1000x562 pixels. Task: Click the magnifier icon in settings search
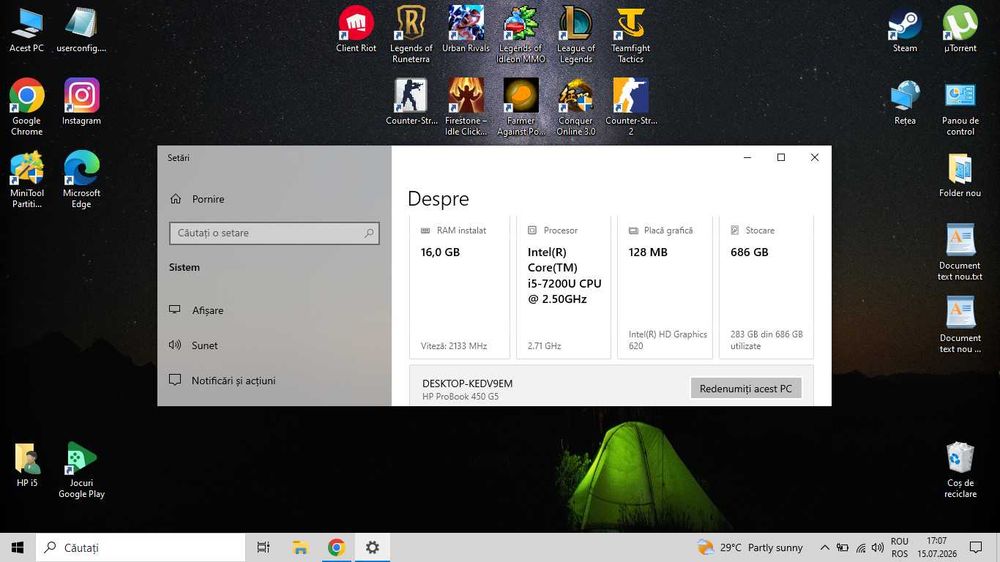pos(369,233)
